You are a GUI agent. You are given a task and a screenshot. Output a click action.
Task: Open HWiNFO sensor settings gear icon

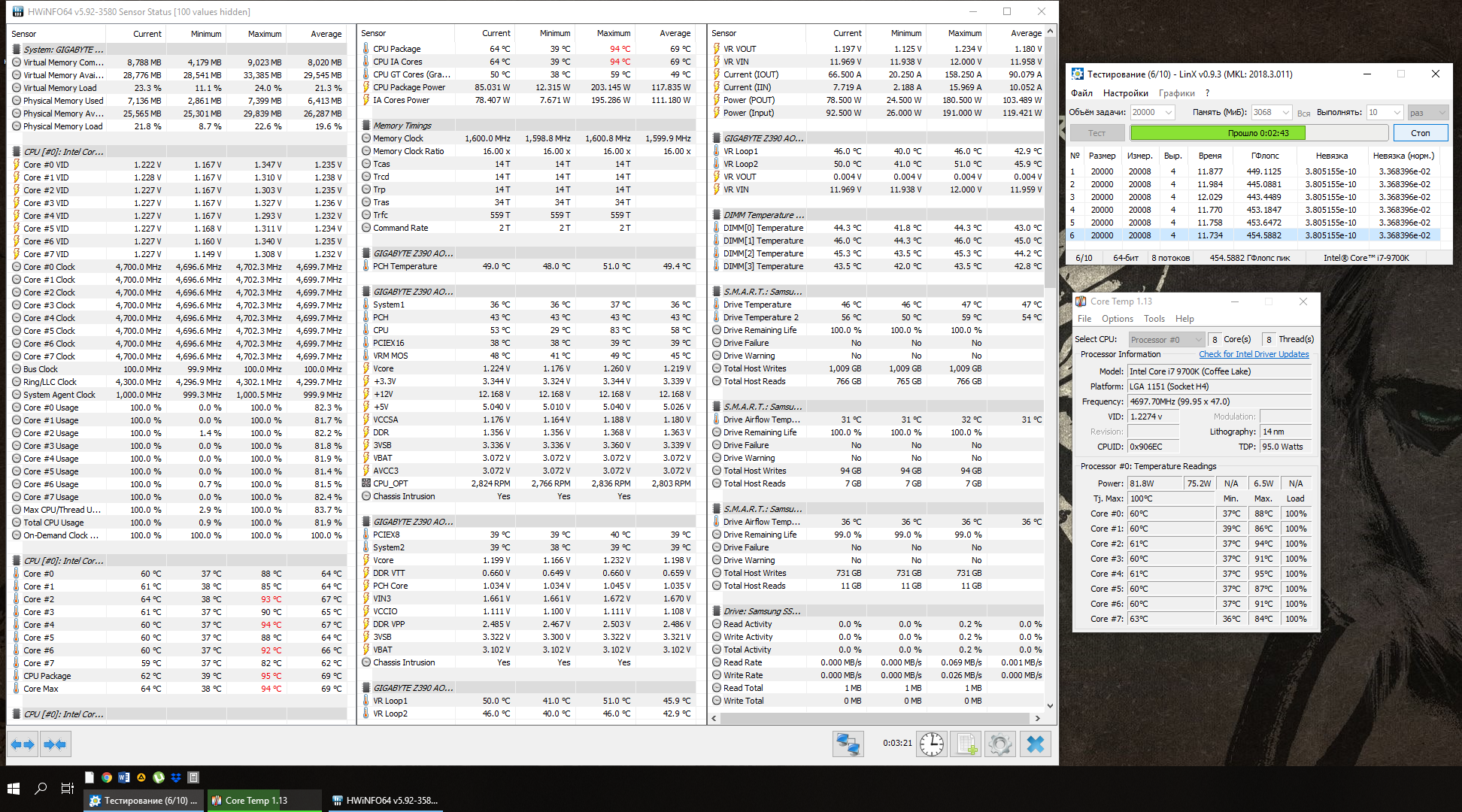tap(1000, 744)
